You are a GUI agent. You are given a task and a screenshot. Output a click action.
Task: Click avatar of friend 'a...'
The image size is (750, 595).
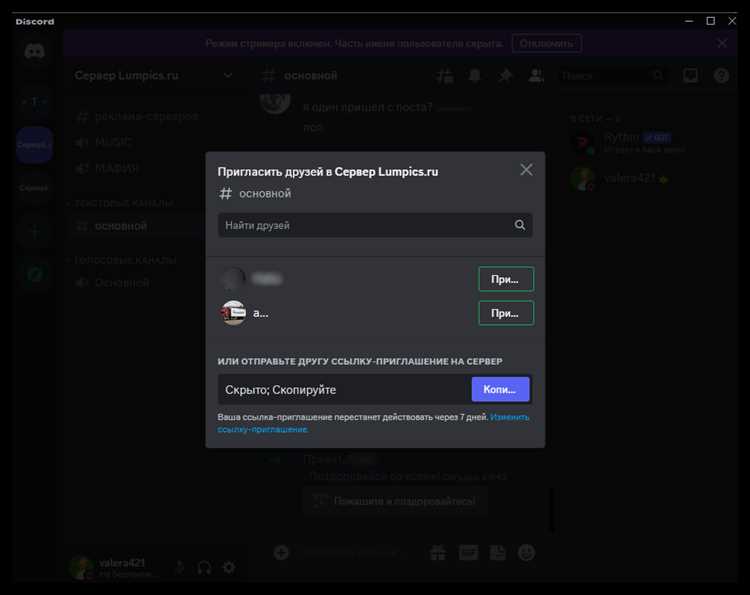233,313
